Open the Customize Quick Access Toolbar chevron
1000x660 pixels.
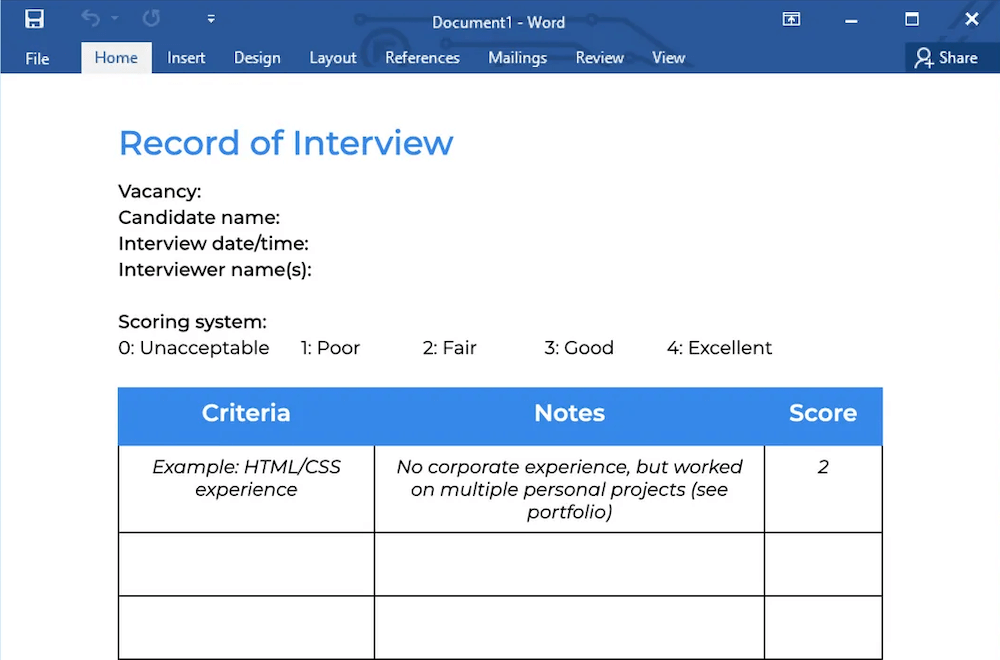coord(210,18)
